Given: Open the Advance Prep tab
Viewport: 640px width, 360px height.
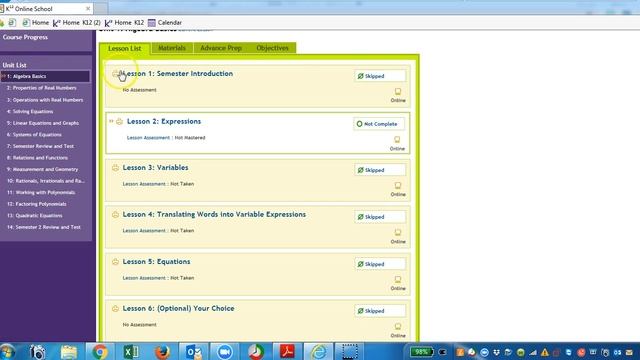Looking at the screenshot, I should [221, 48].
